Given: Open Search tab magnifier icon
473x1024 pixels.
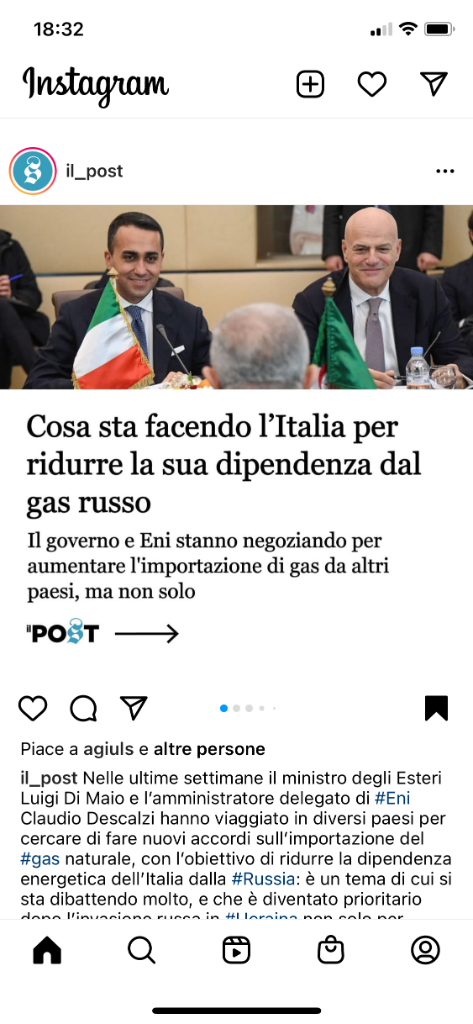Looking at the screenshot, I should pos(141,950).
